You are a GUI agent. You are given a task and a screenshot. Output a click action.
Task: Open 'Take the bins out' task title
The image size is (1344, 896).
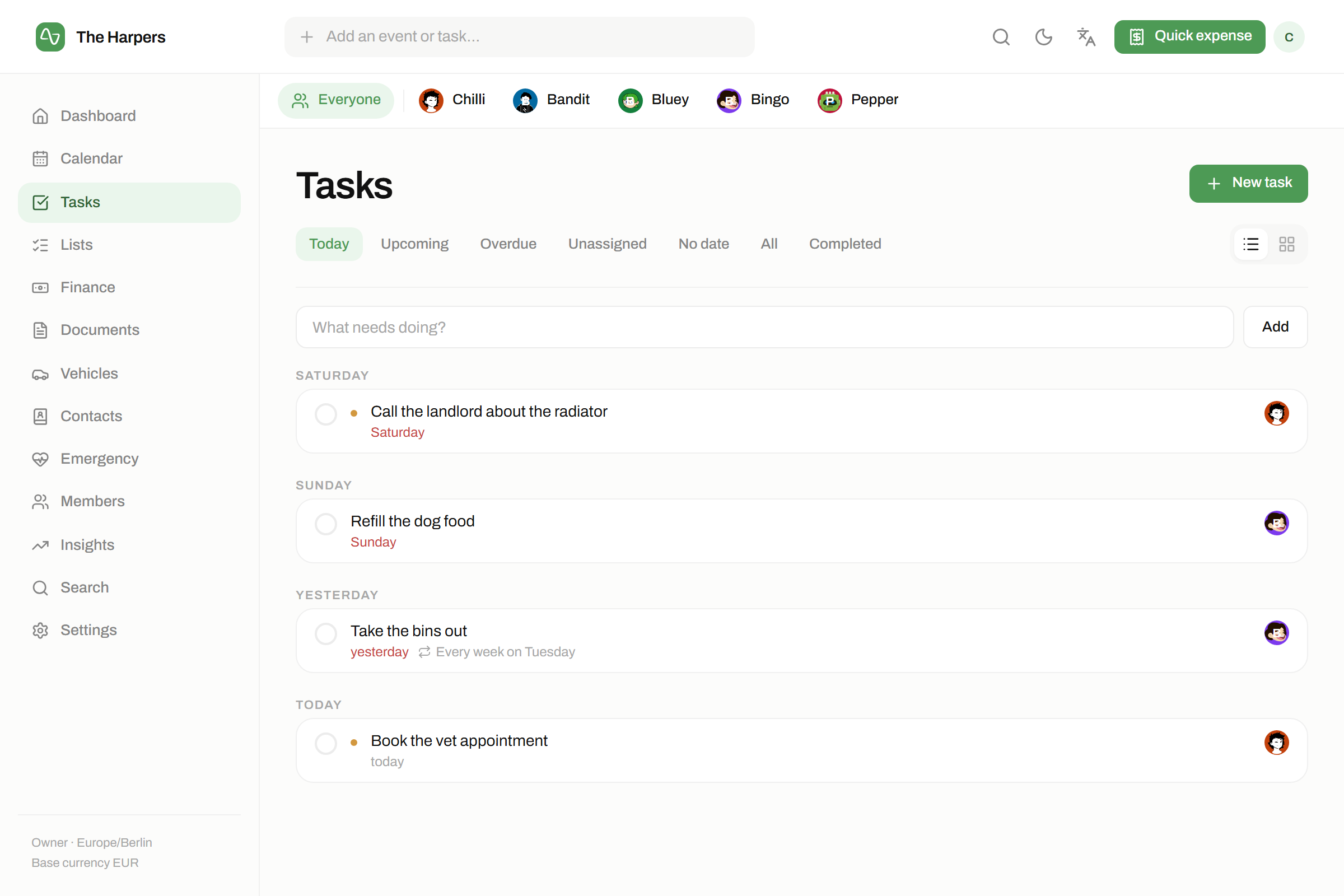point(409,631)
